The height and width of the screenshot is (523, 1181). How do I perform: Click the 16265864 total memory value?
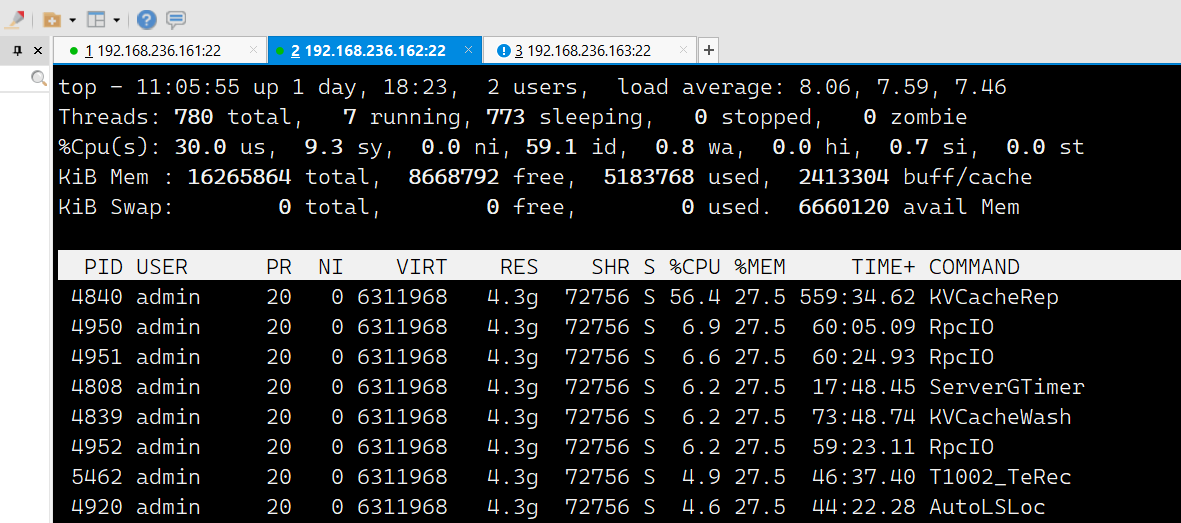[240, 177]
